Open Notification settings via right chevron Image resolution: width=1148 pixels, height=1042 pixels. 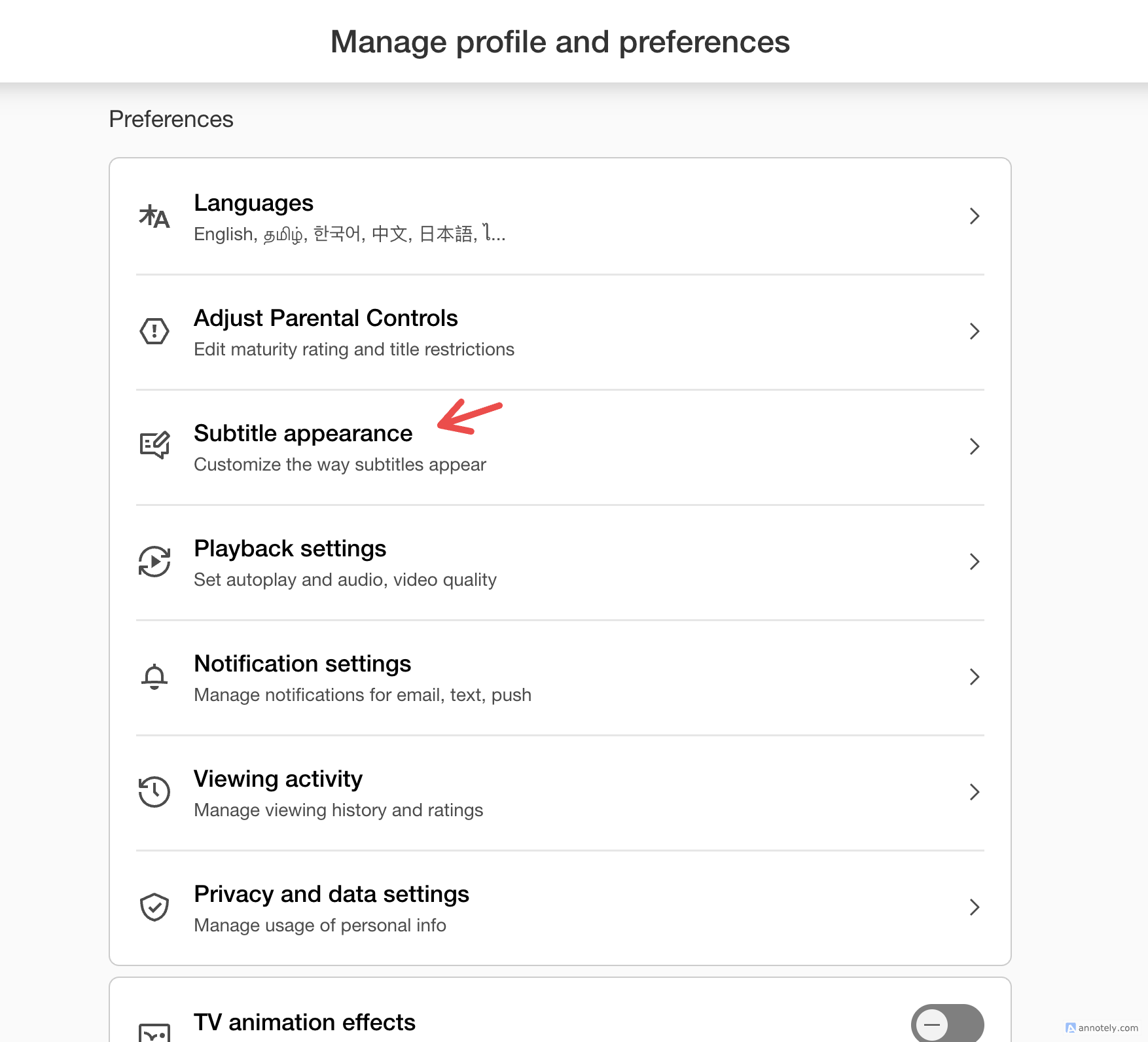[974, 677]
